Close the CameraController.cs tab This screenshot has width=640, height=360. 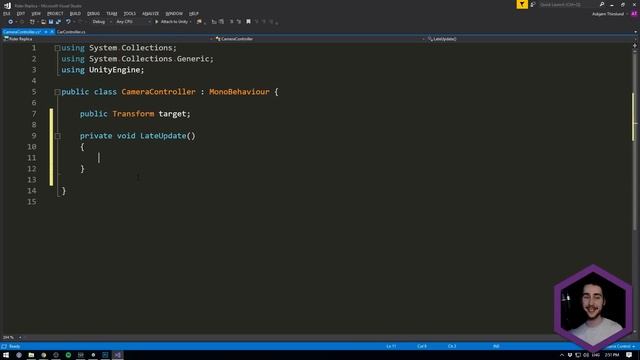(x=52, y=31)
